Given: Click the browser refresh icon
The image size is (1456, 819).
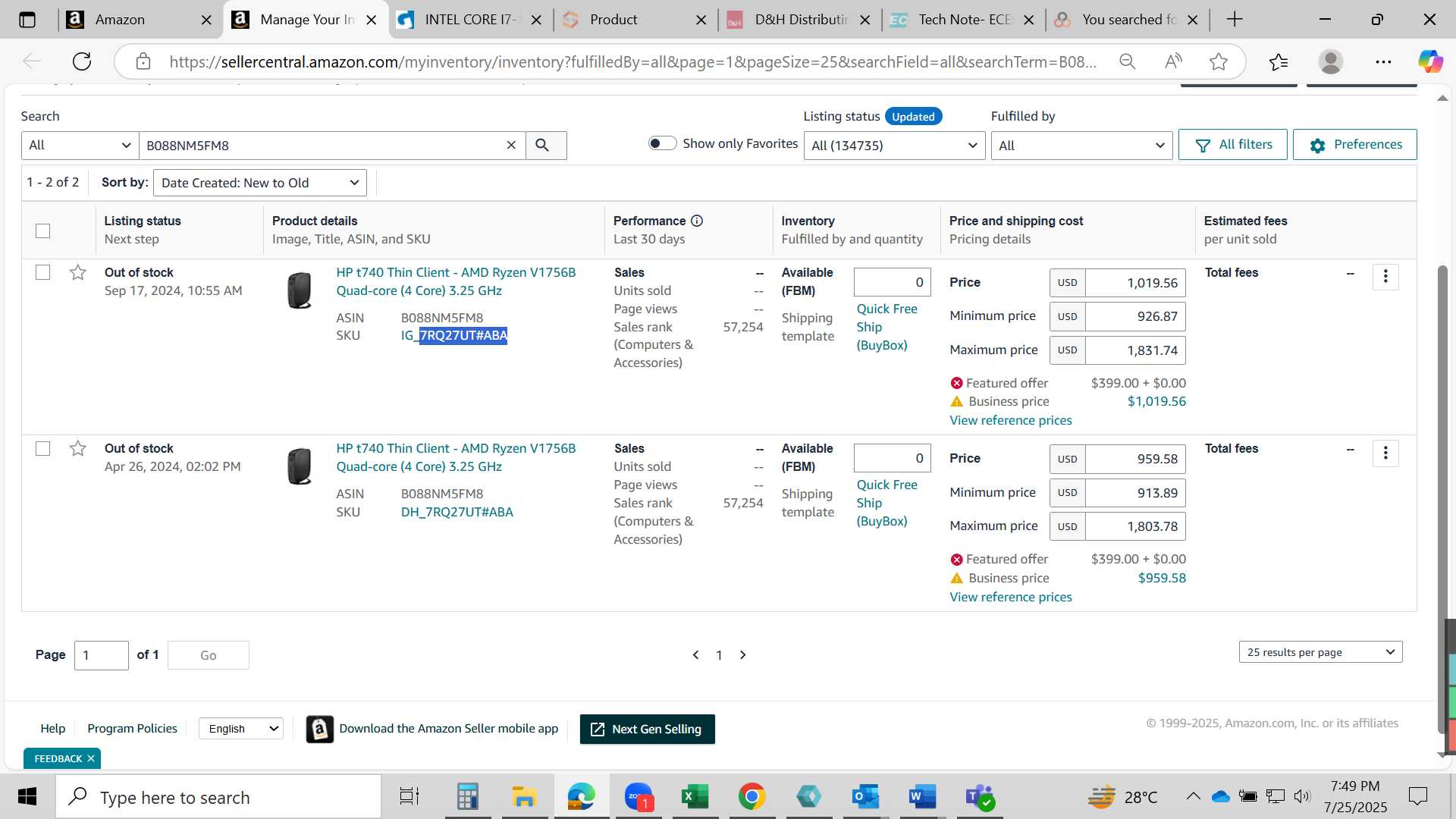Looking at the screenshot, I should pyautogui.click(x=82, y=61).
